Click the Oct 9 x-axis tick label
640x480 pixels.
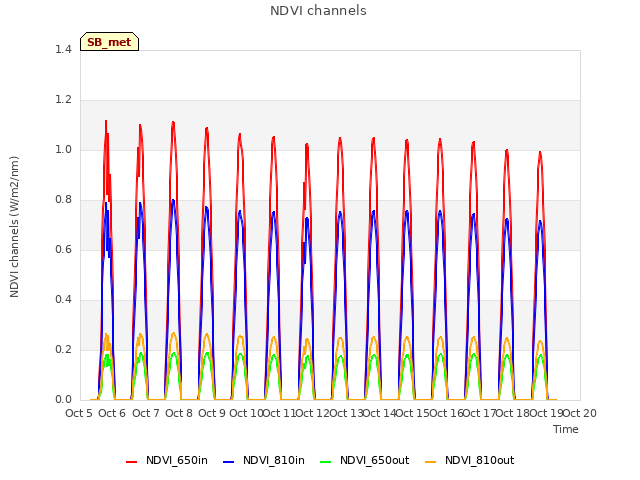coord(212,413)
